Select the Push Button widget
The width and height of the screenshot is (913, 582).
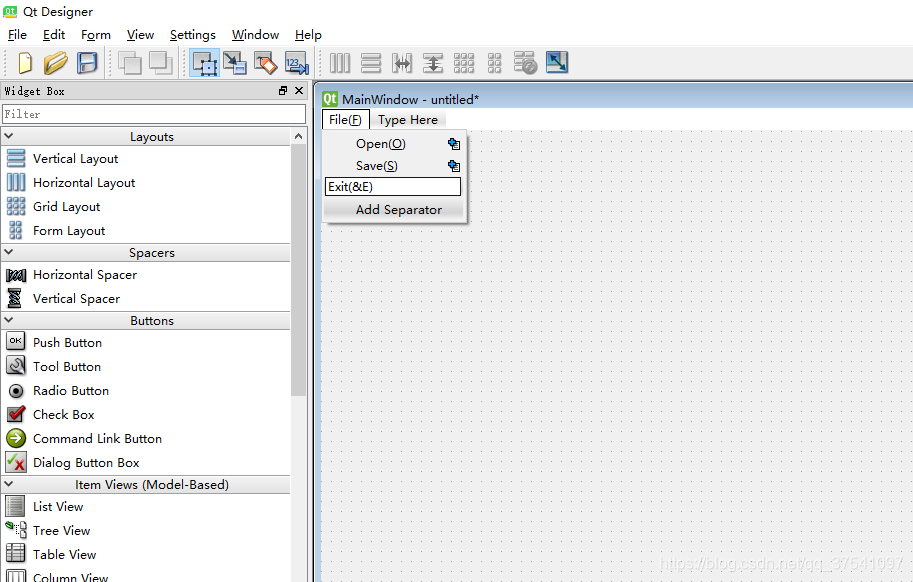[x=146, y=342]
